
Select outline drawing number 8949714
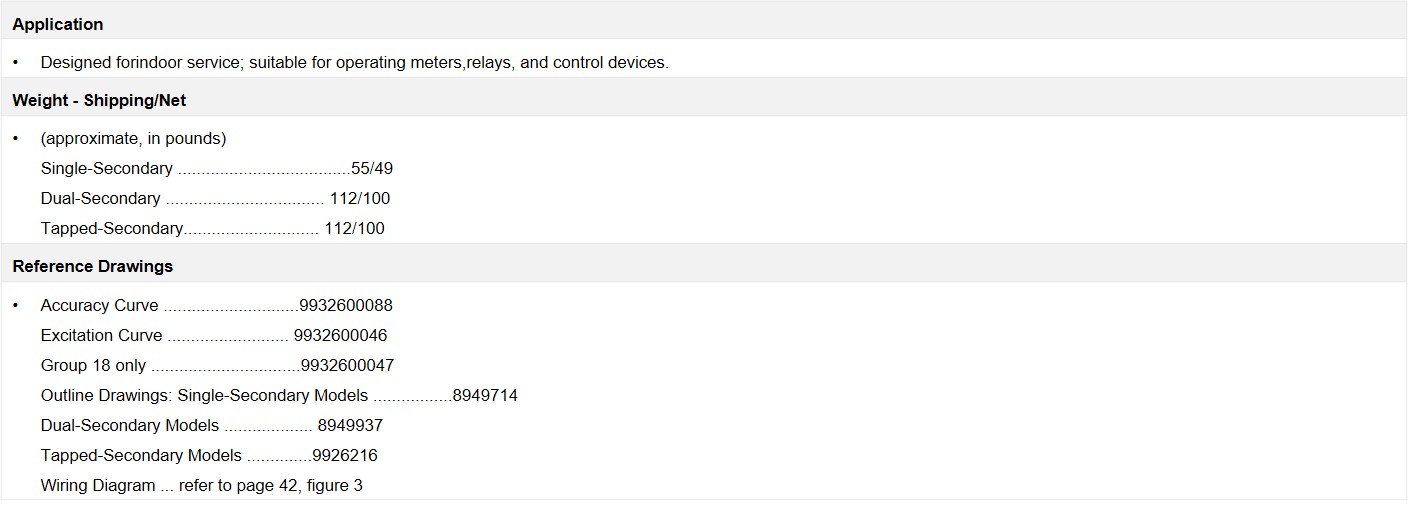485,395
